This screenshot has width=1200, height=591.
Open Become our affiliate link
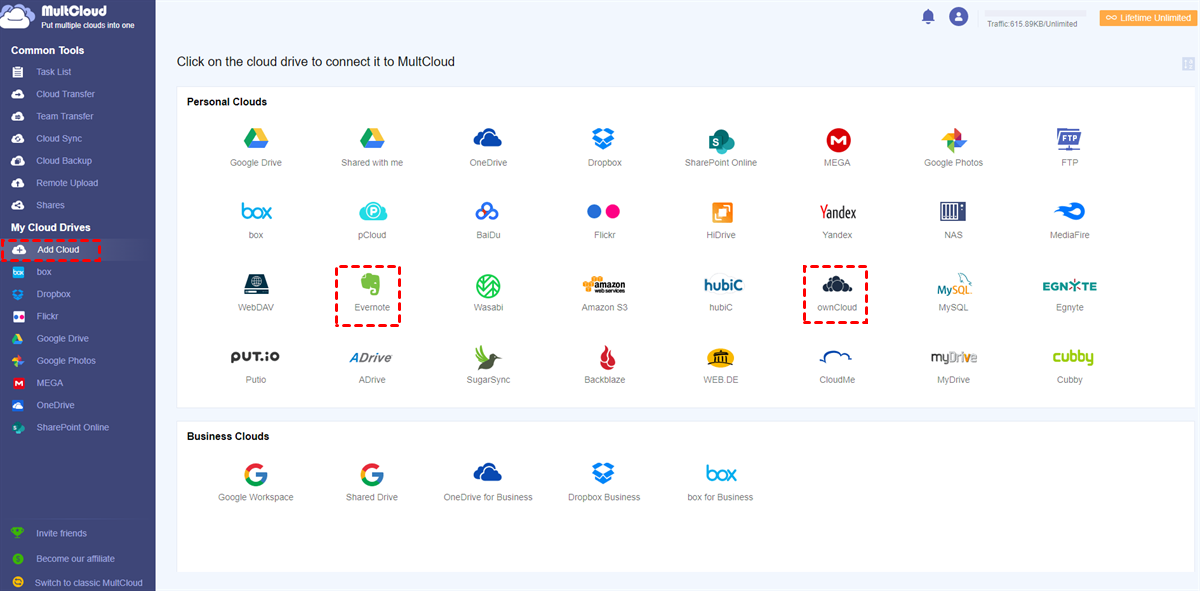coord(75,559)
